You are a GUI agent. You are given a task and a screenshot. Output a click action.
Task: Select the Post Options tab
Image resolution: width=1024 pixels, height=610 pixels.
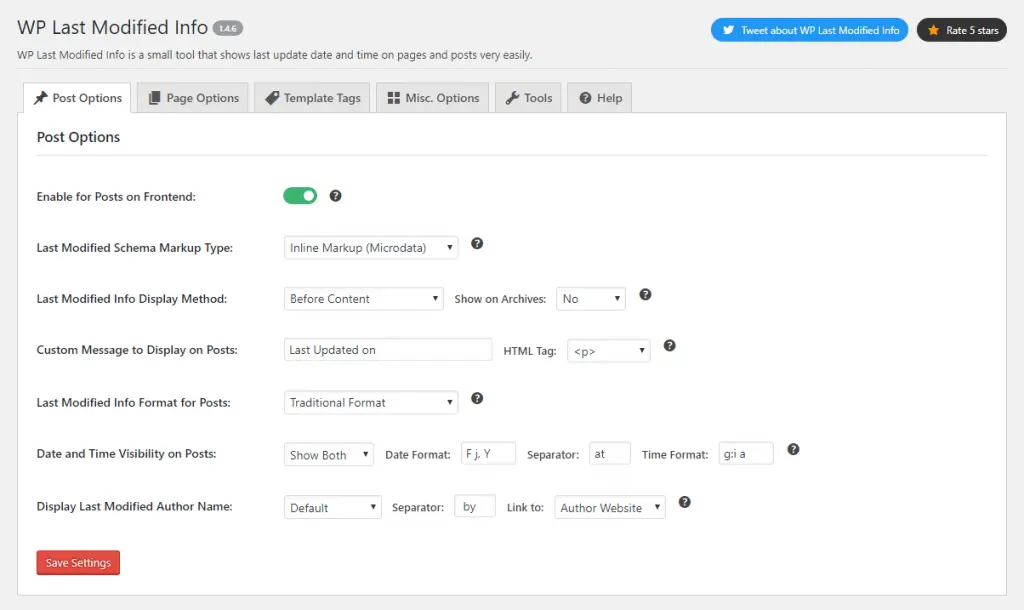point(77,98)
